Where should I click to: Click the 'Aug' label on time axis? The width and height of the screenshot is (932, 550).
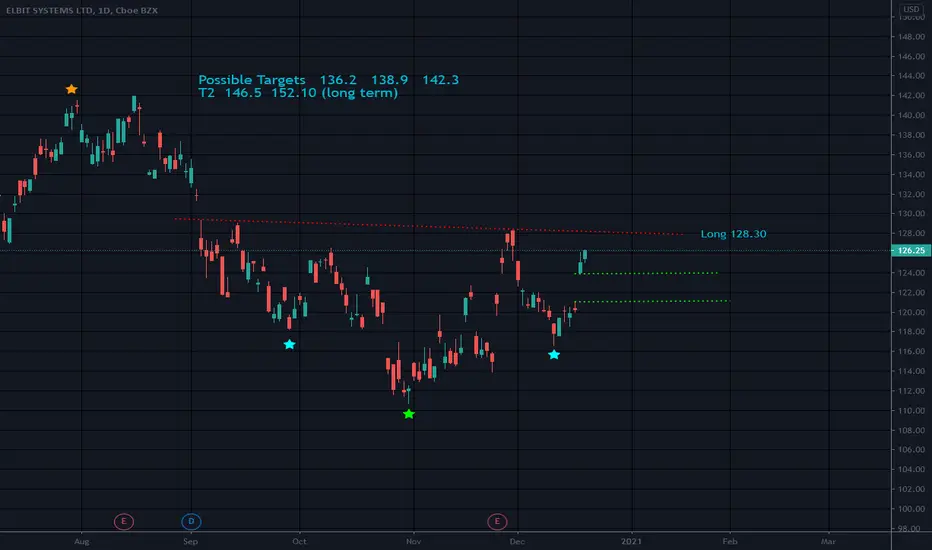point(81,541)
